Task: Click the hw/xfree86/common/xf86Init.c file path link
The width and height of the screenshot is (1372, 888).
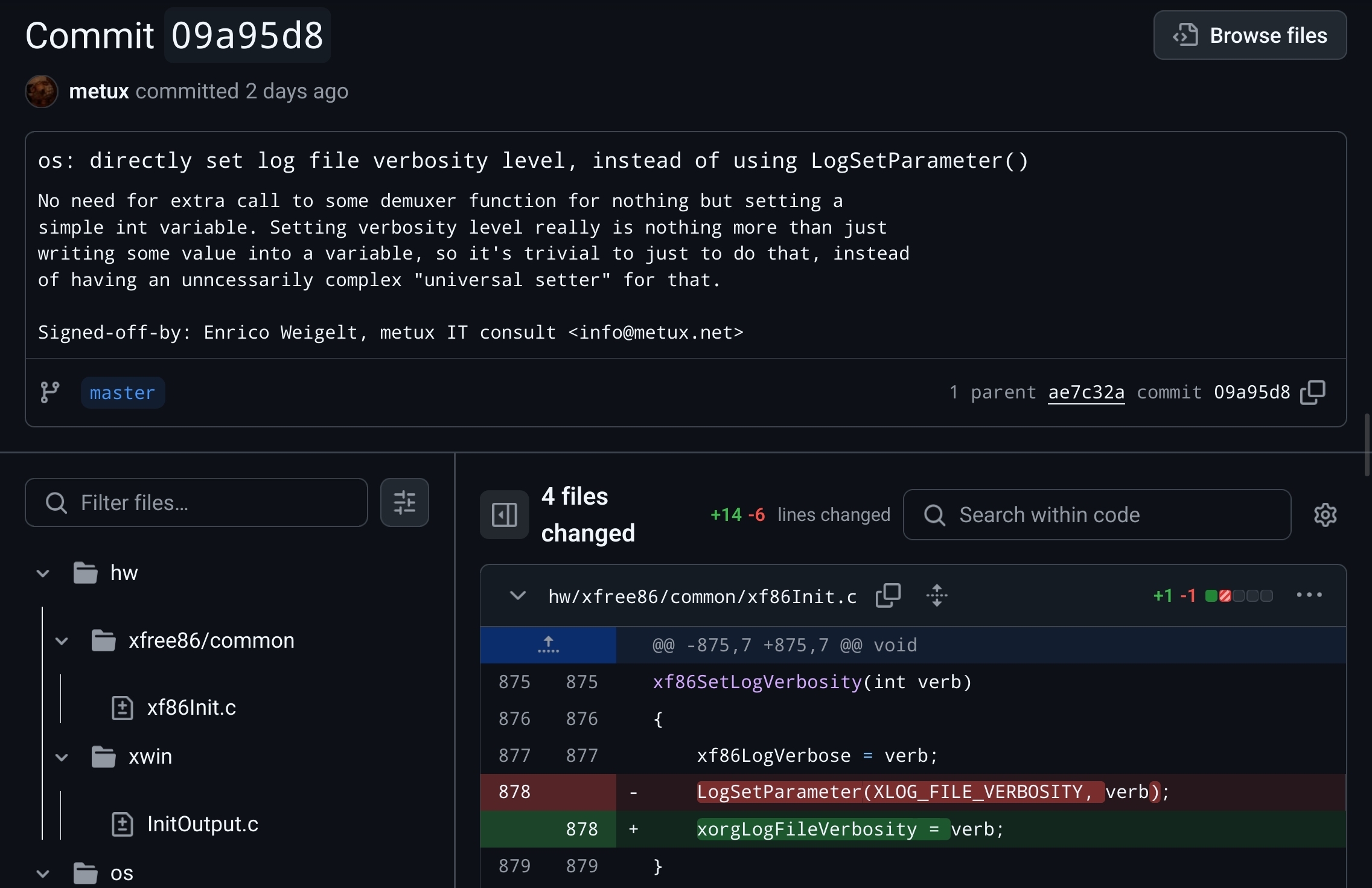Action: (703, 596)
